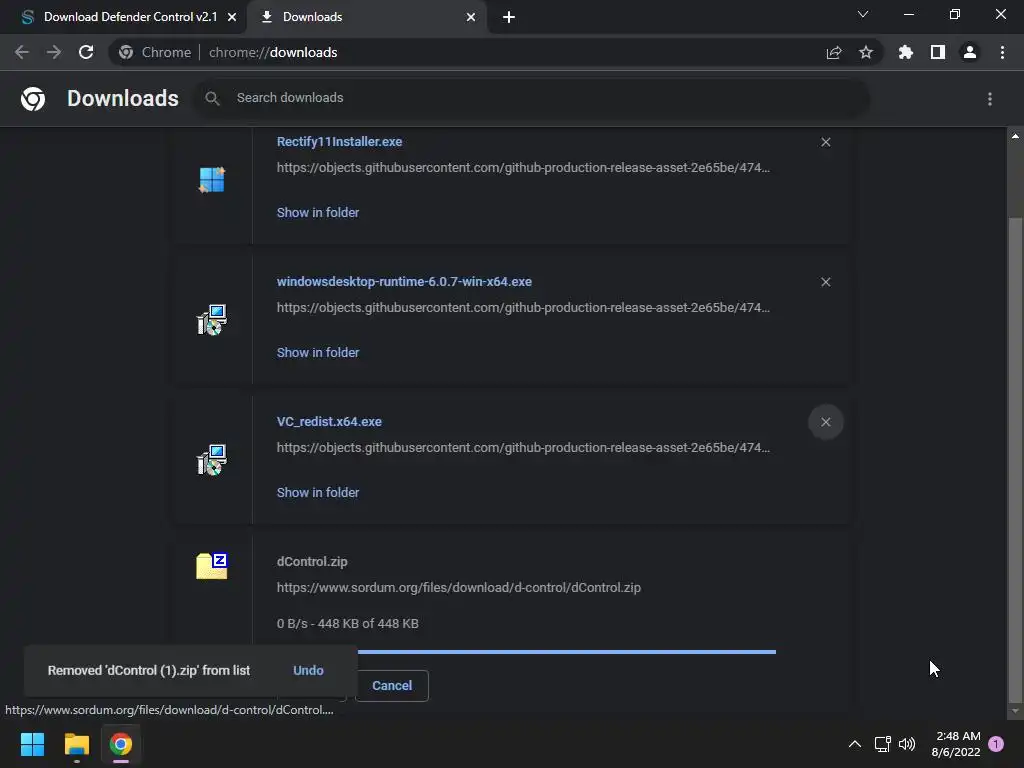Remove VC_redist.x64.exe from the list
The height and width of the screenshot is (768, 1024).
click(825, 422)
